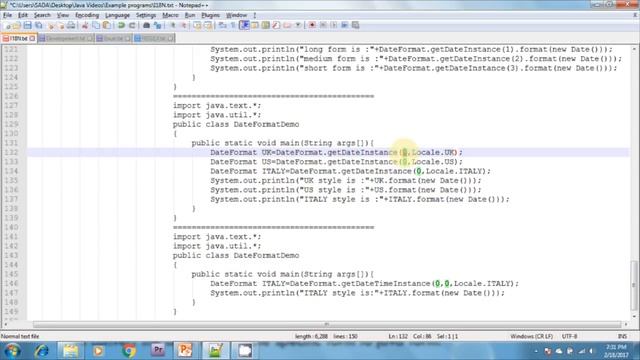Open the Folder as Workspace icon
Screen dimensions: 640x360
coord(287,25)
